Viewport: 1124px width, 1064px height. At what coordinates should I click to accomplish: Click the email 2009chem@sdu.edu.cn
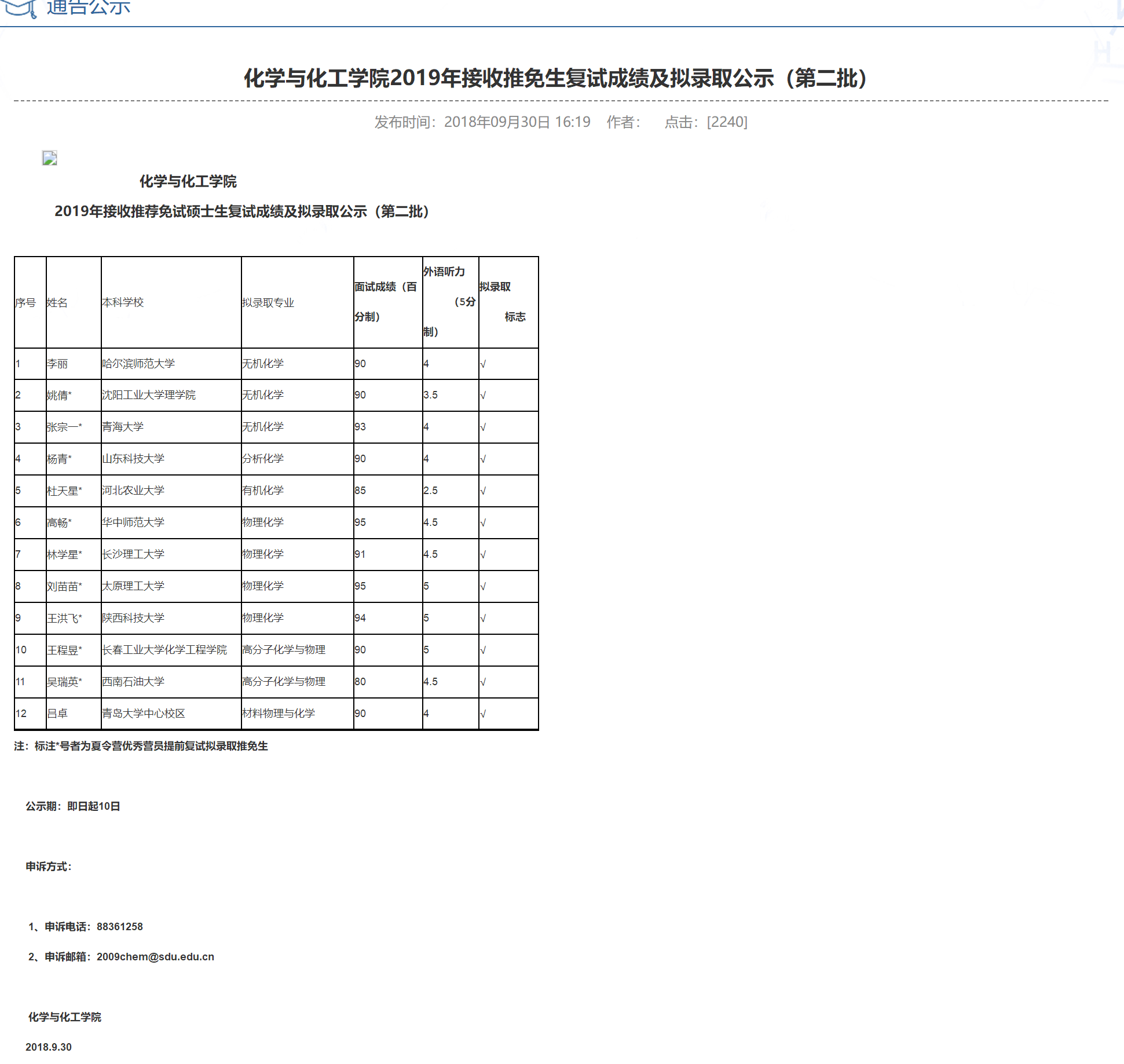pos(155,957)
